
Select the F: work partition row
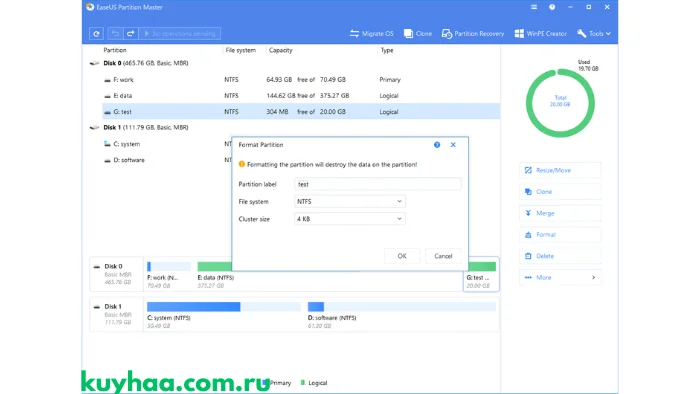point(301,79)
